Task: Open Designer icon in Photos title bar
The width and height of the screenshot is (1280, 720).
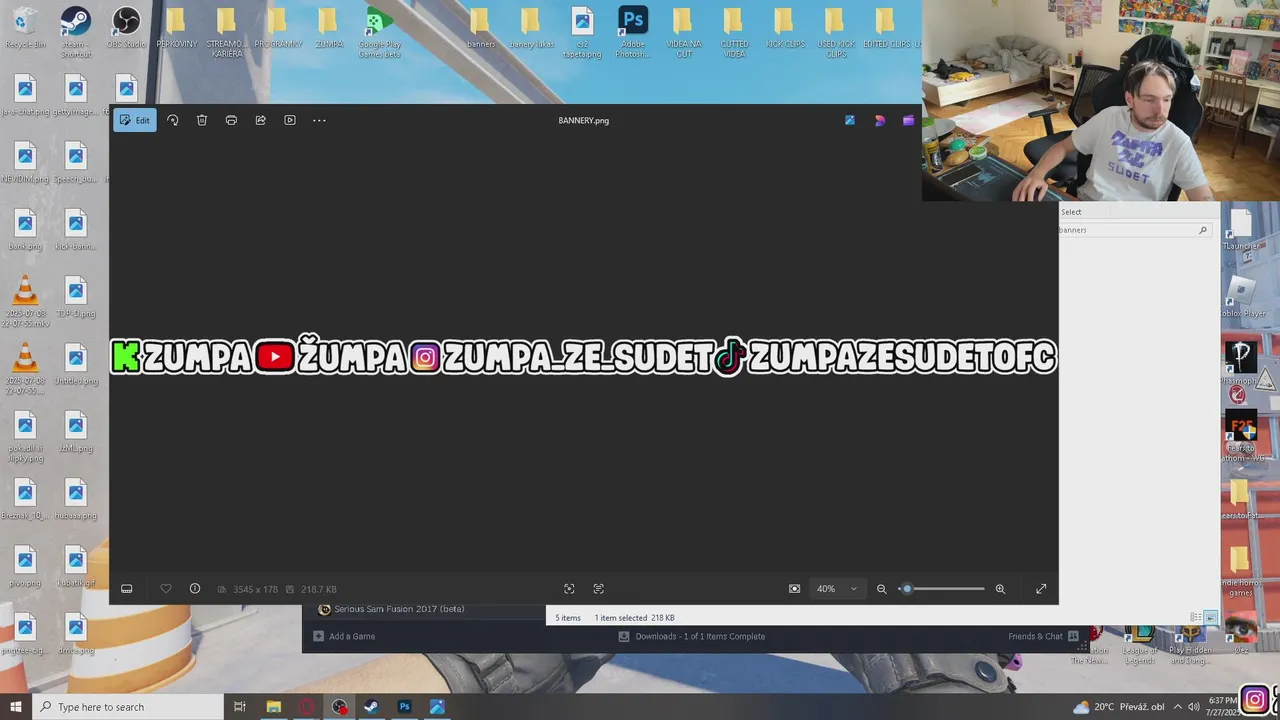Action: click(x=879, y=120)
